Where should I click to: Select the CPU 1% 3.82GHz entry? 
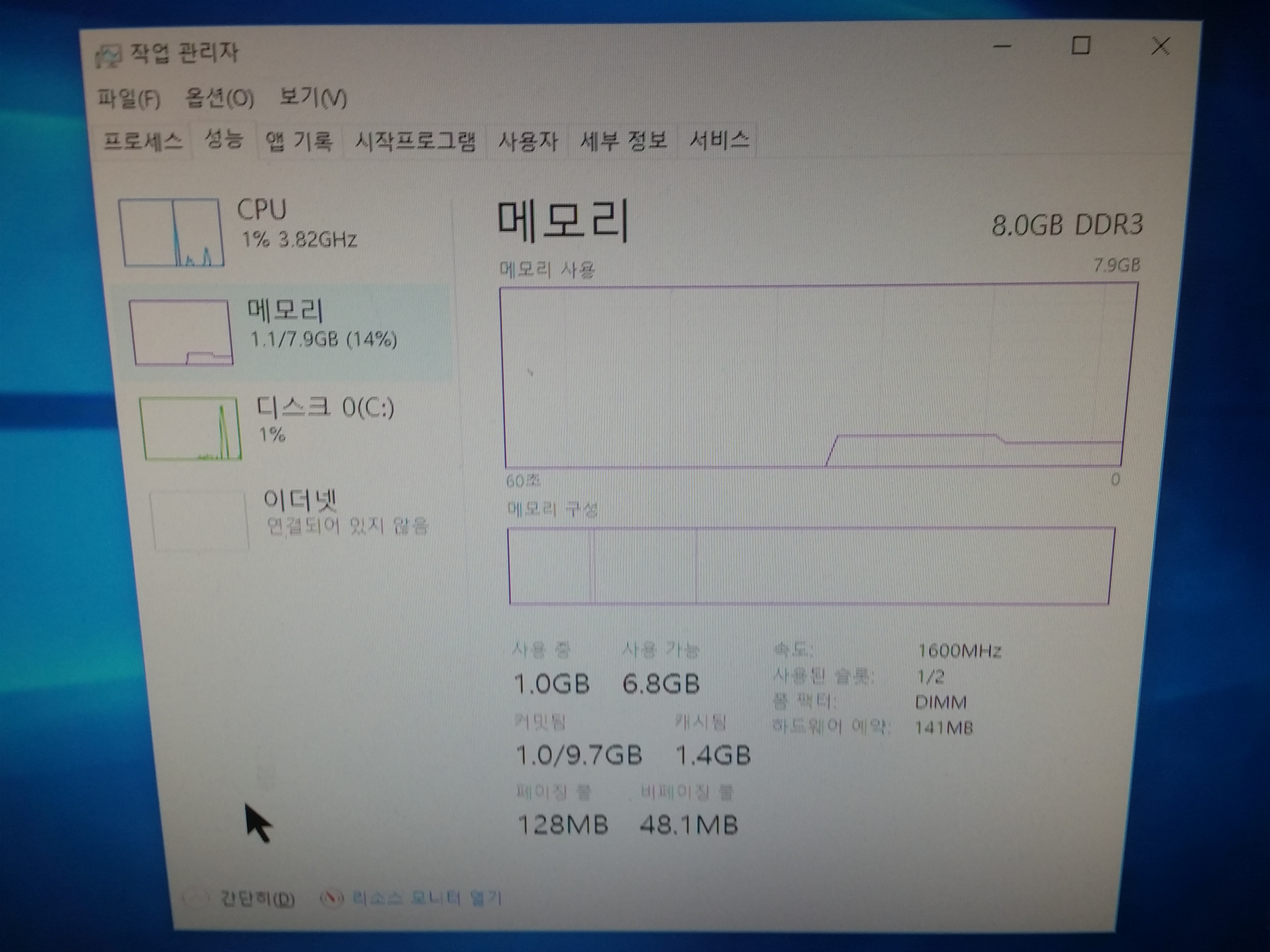[x=281, y=232]
